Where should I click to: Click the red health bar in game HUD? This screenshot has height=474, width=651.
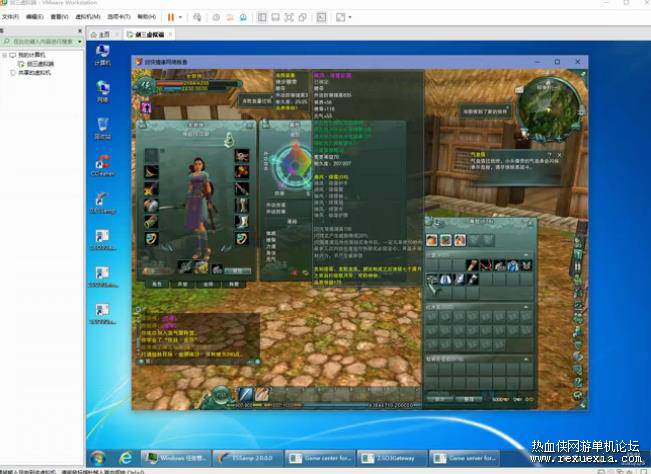[197, 83]
